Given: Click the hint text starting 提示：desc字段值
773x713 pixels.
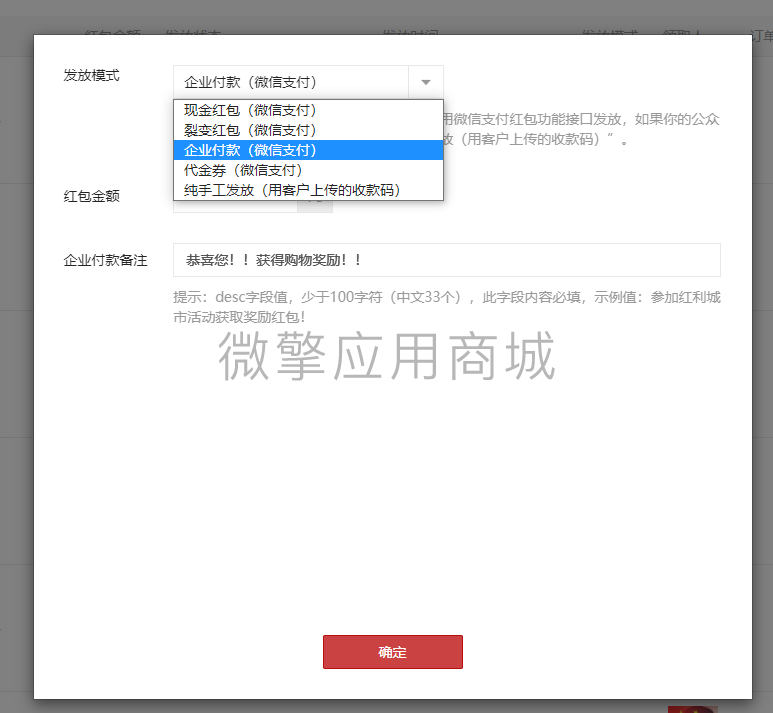Looking at the screenshot, I should (447, 307).
